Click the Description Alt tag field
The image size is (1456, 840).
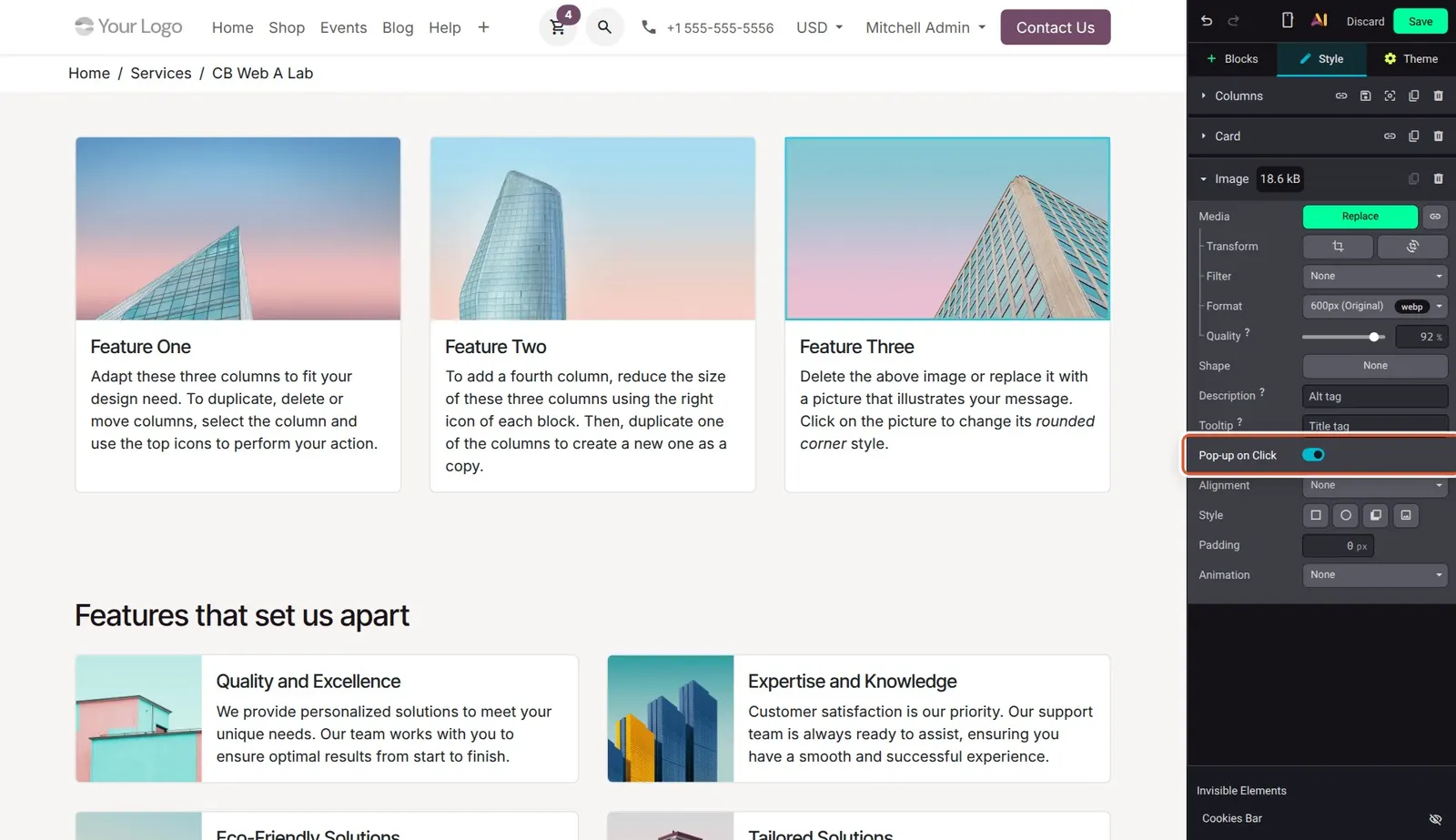tap(1375, 397)
